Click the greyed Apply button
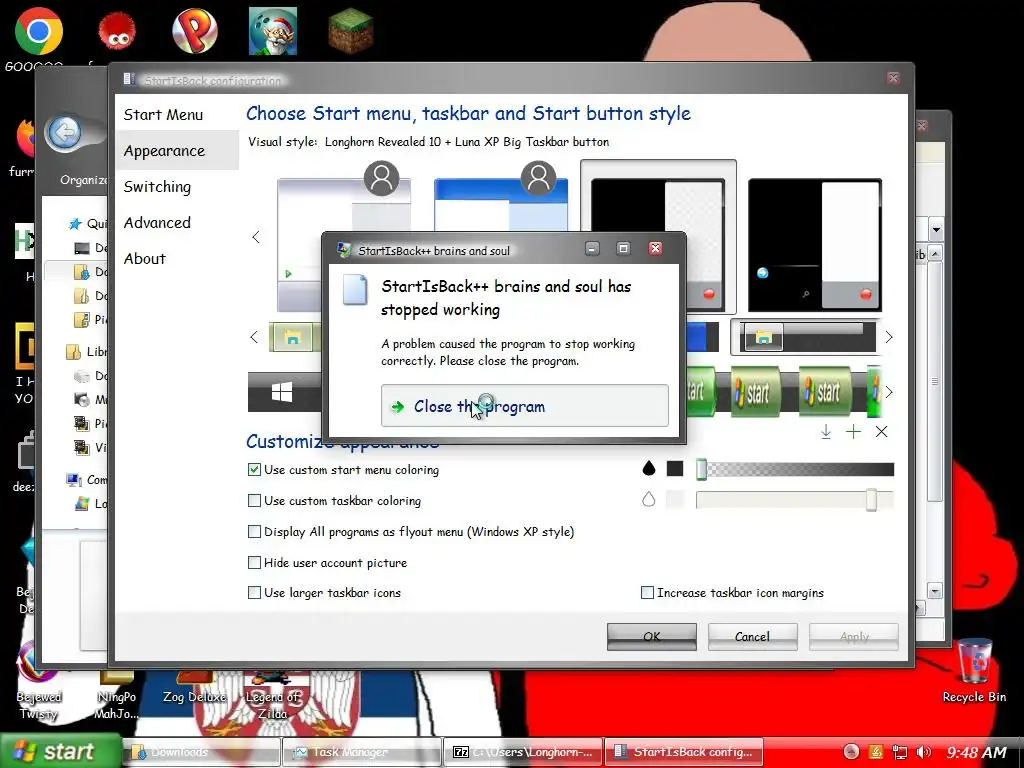Viewport: 1024px width, 768px height. pos(854,637)
